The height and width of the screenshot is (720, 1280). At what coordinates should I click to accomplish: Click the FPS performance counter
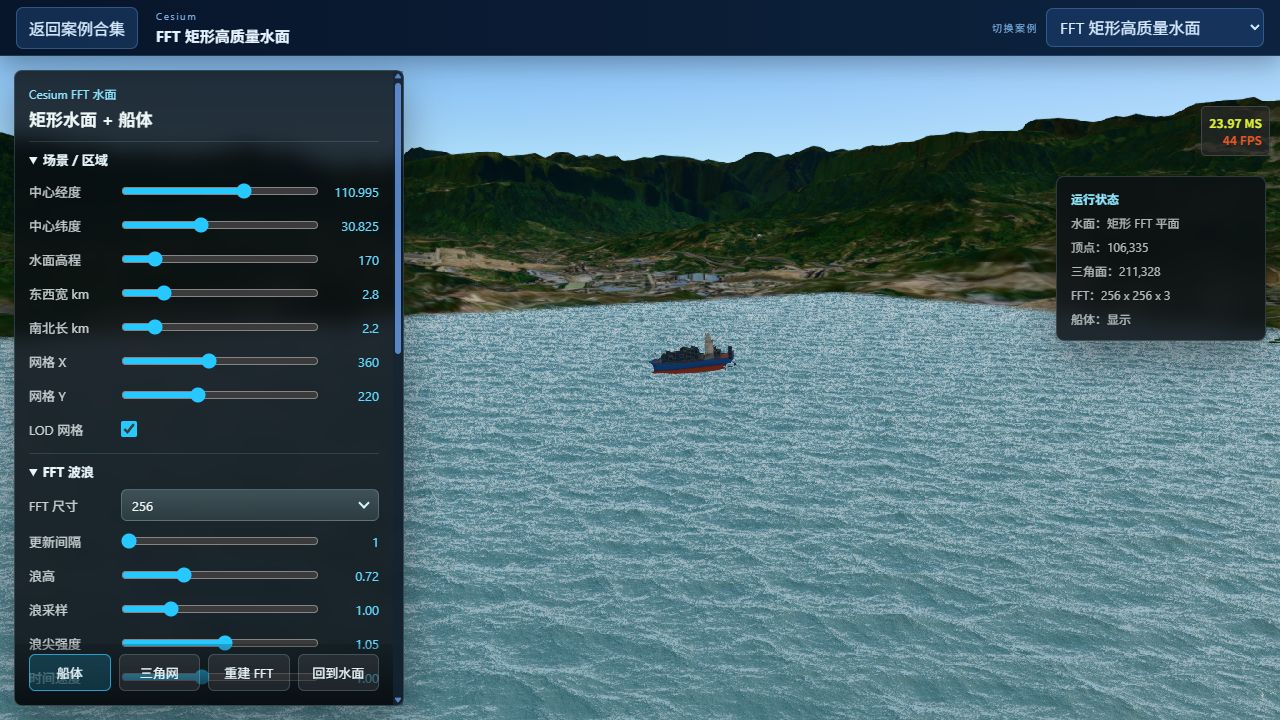tap(1236, 131)
